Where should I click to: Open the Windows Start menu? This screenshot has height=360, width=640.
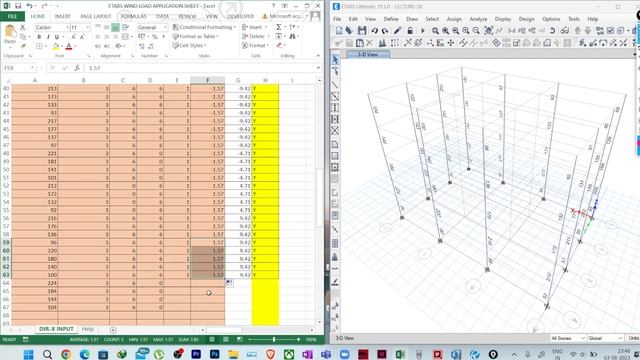(x=29, y=354)
